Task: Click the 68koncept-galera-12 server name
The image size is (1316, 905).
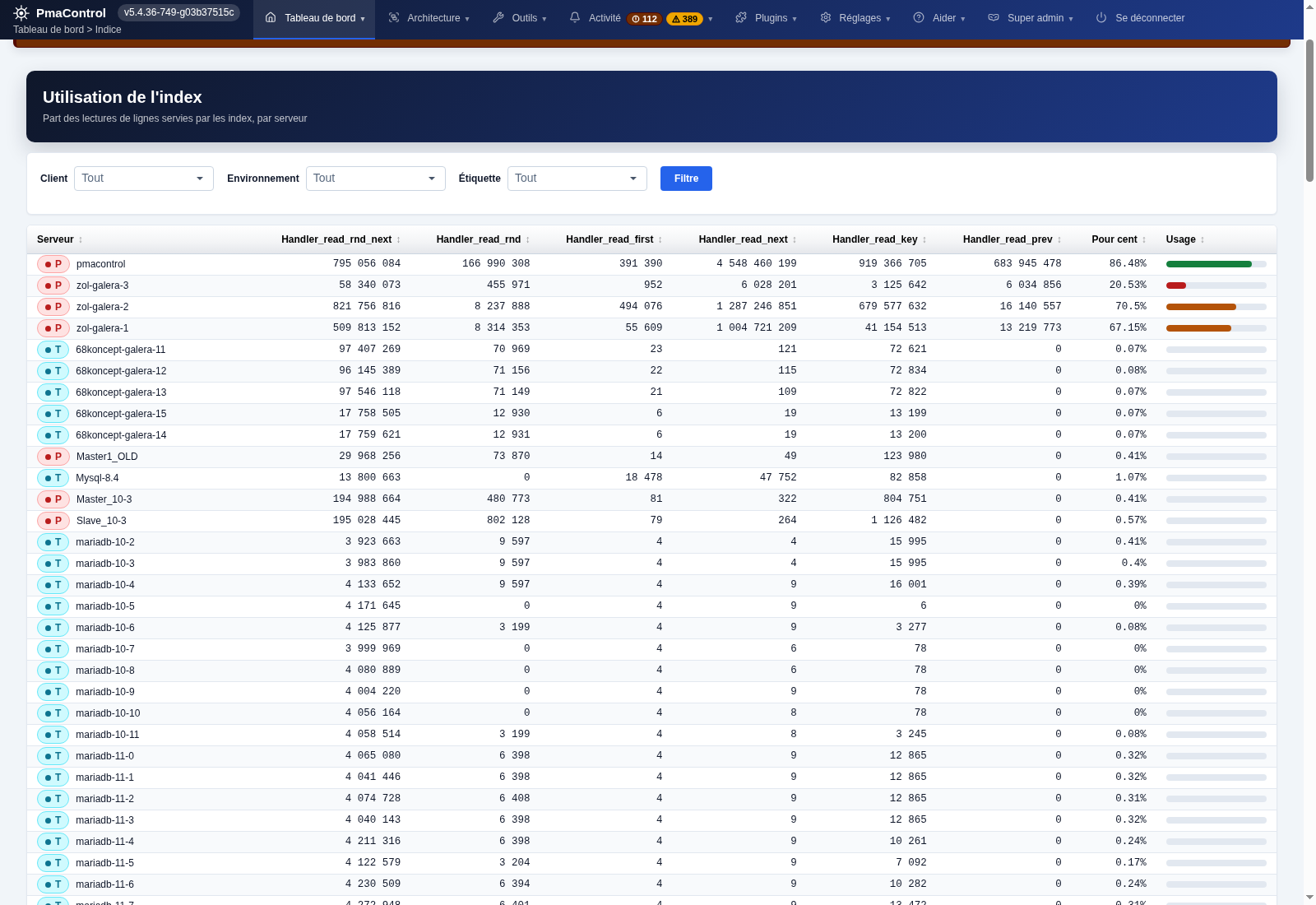Action: [x=121, y=371]
